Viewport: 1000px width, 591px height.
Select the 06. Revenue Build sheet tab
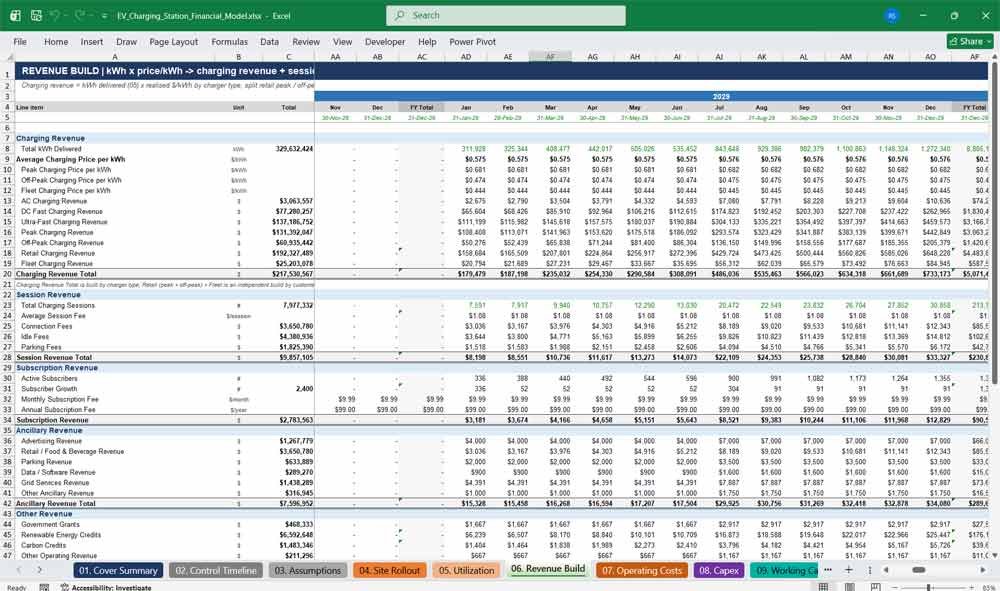pyautogui.click(x=548, y=569)
